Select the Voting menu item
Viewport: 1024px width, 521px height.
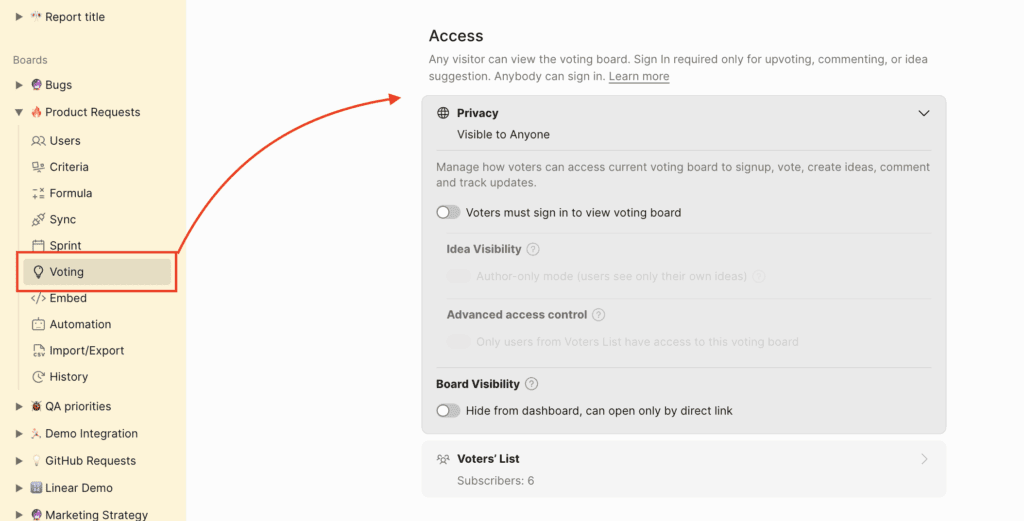point(67,272)
